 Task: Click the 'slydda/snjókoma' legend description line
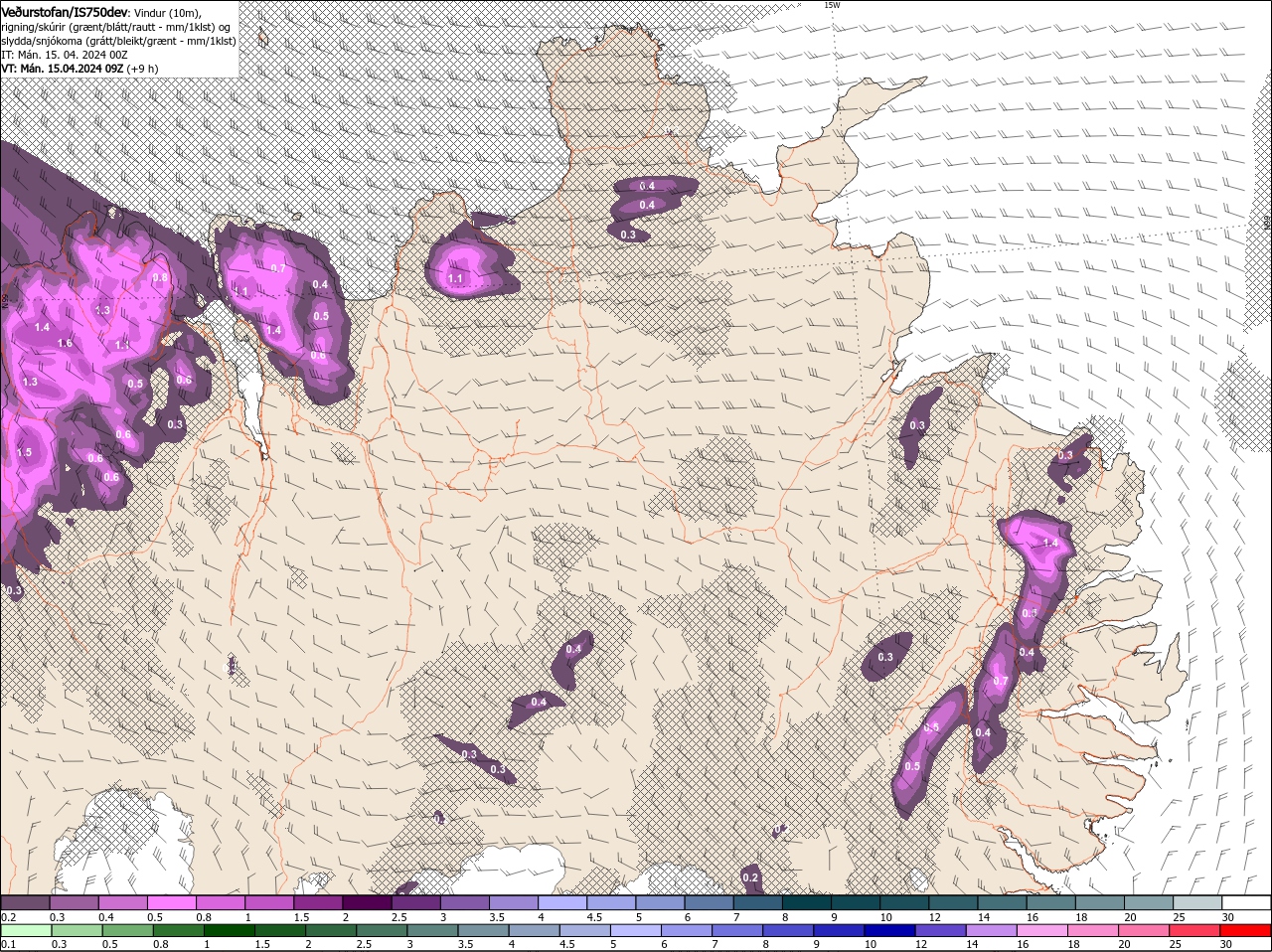118,40
